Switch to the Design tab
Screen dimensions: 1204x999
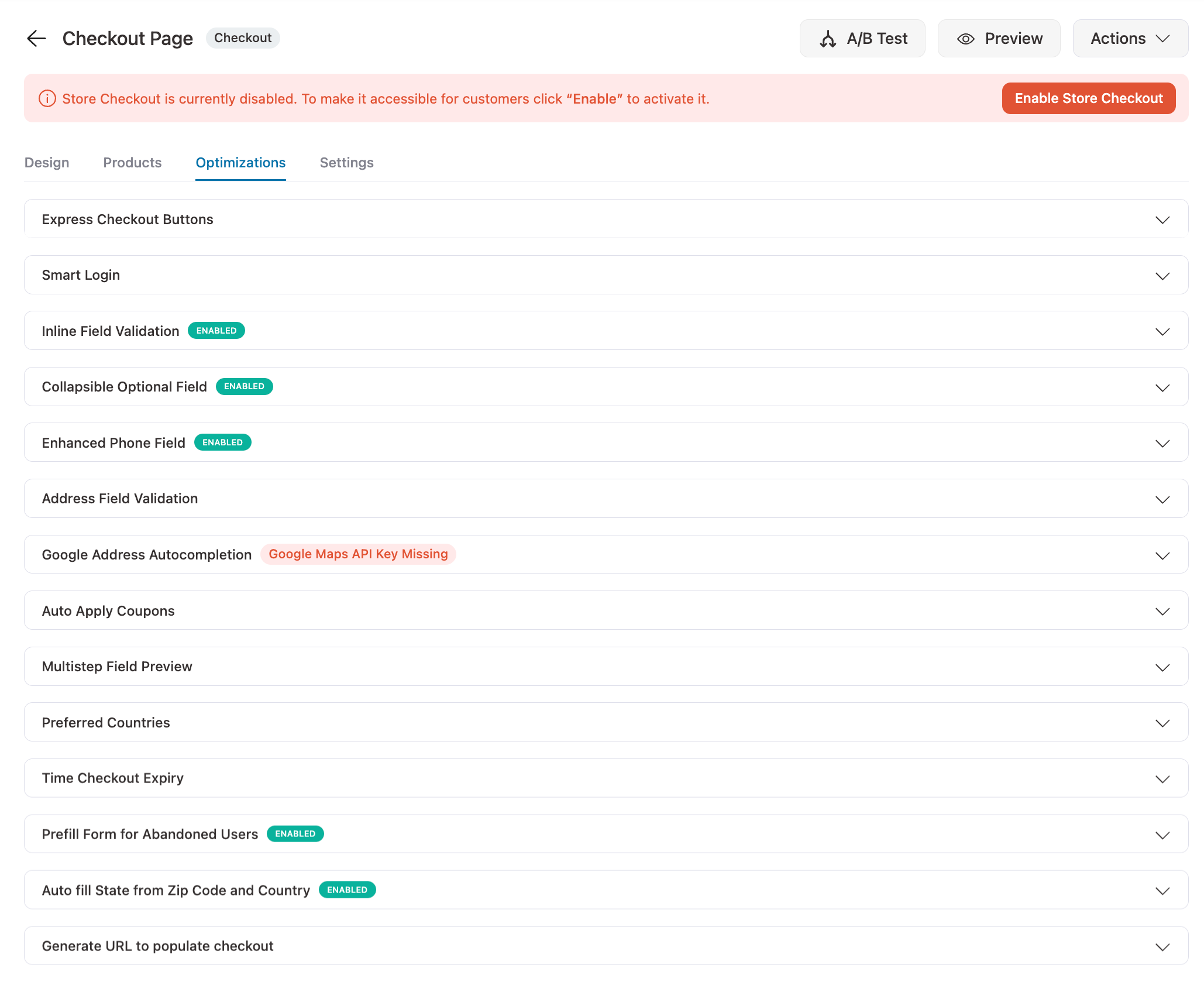point(47,163)
